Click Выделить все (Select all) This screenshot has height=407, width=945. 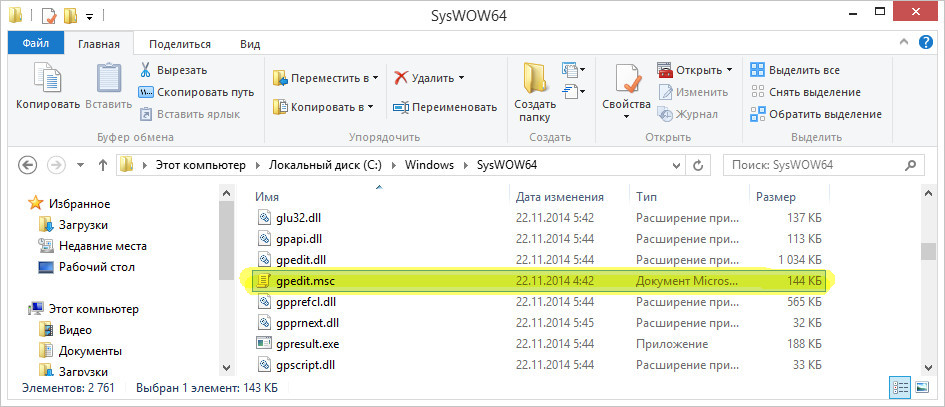[803, 70]
